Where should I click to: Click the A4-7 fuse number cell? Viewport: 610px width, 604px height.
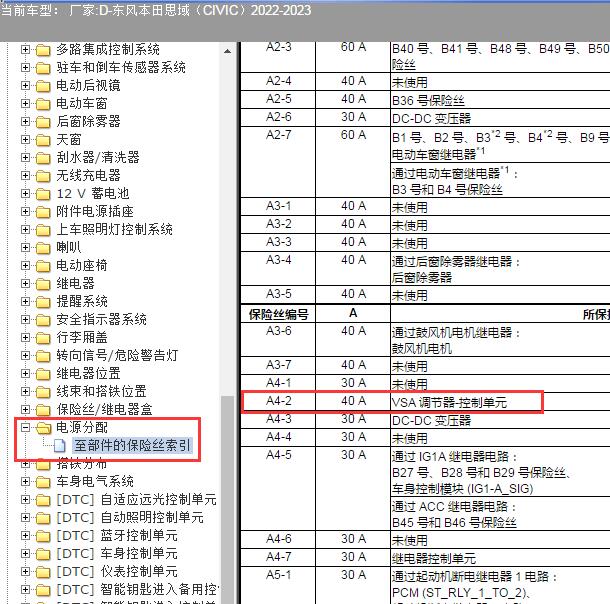tap(279, 557)
